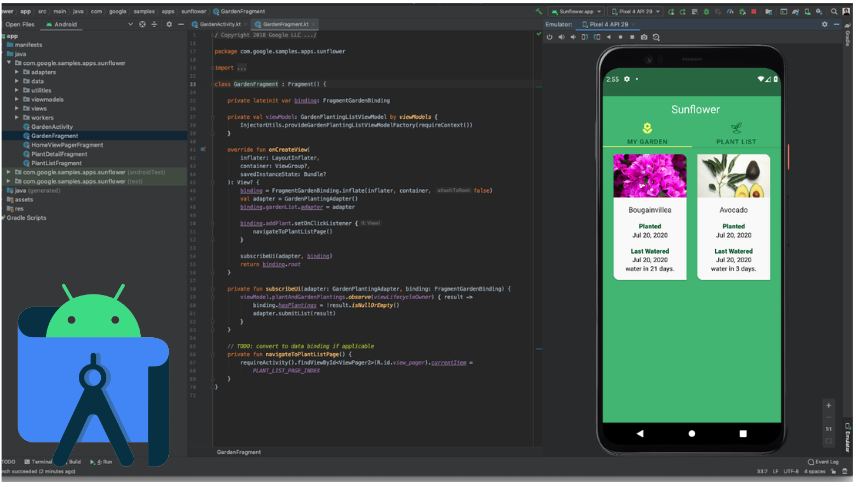858x487 pixels.
Task: Open the Event Log
Action: 823,462
